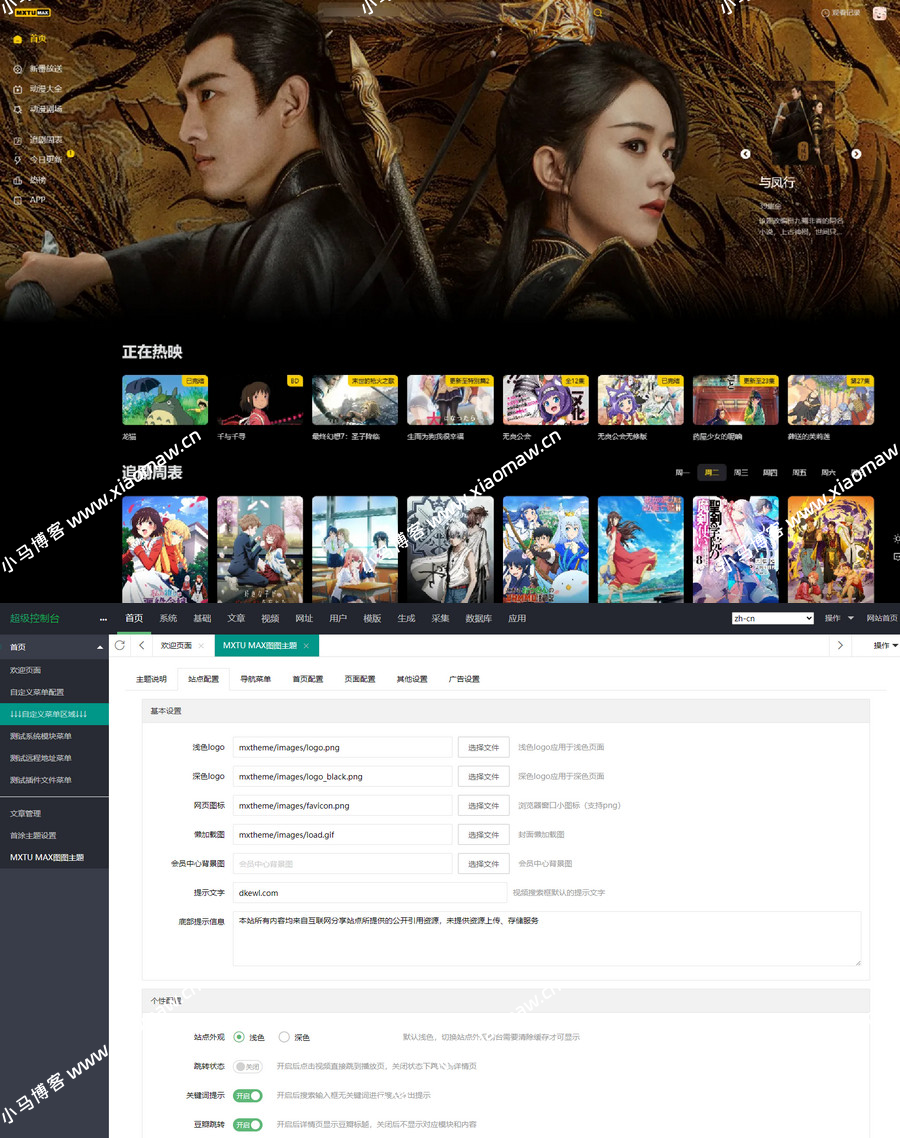Go to previous banner slide arrow

[745, 154]
